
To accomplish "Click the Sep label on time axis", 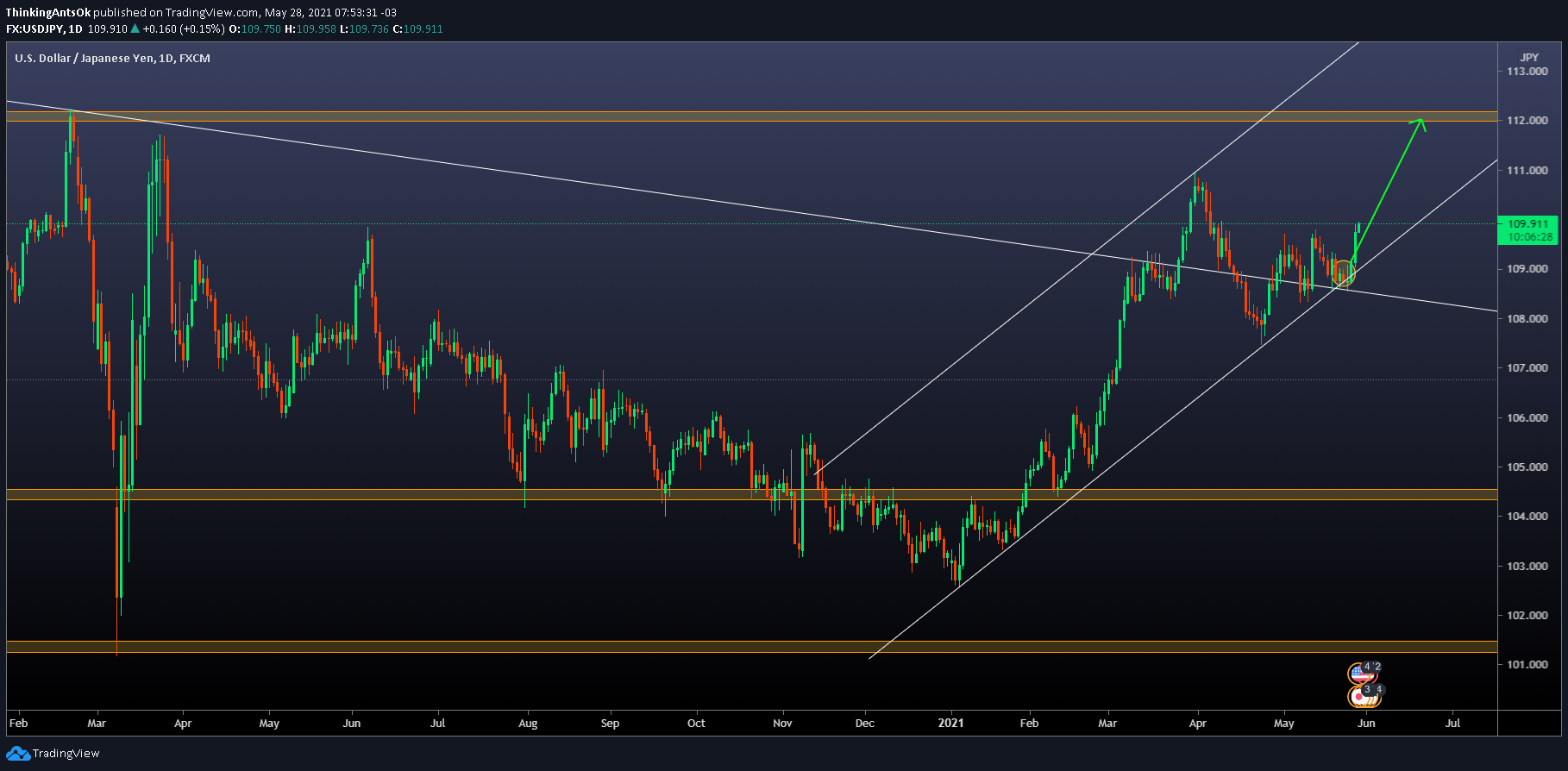I will click(610, 724).
